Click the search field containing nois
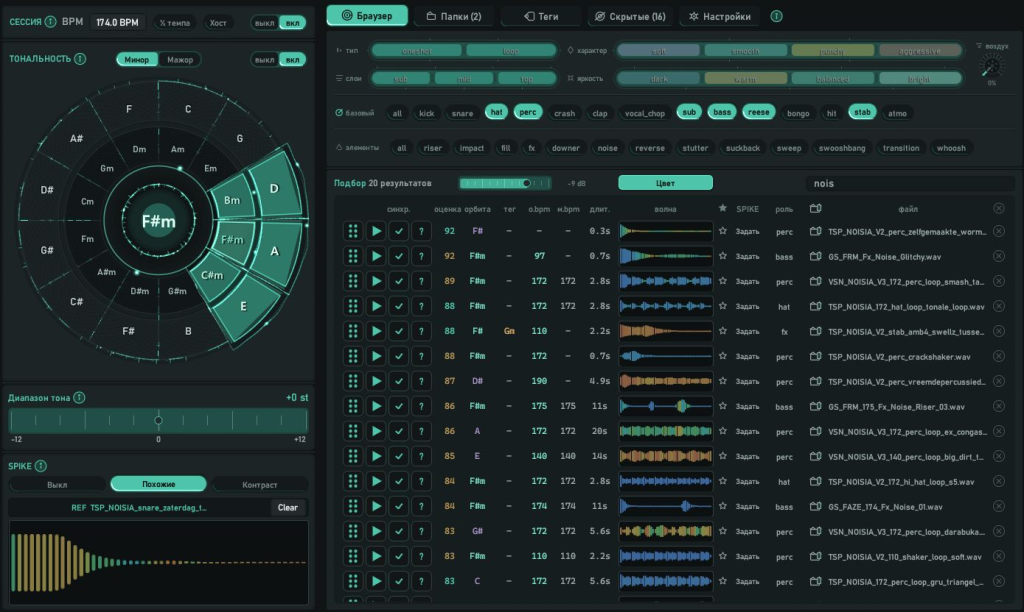The width and height of the screenshot is (1024, 612). pyautogui.click(x=911, y=184)
